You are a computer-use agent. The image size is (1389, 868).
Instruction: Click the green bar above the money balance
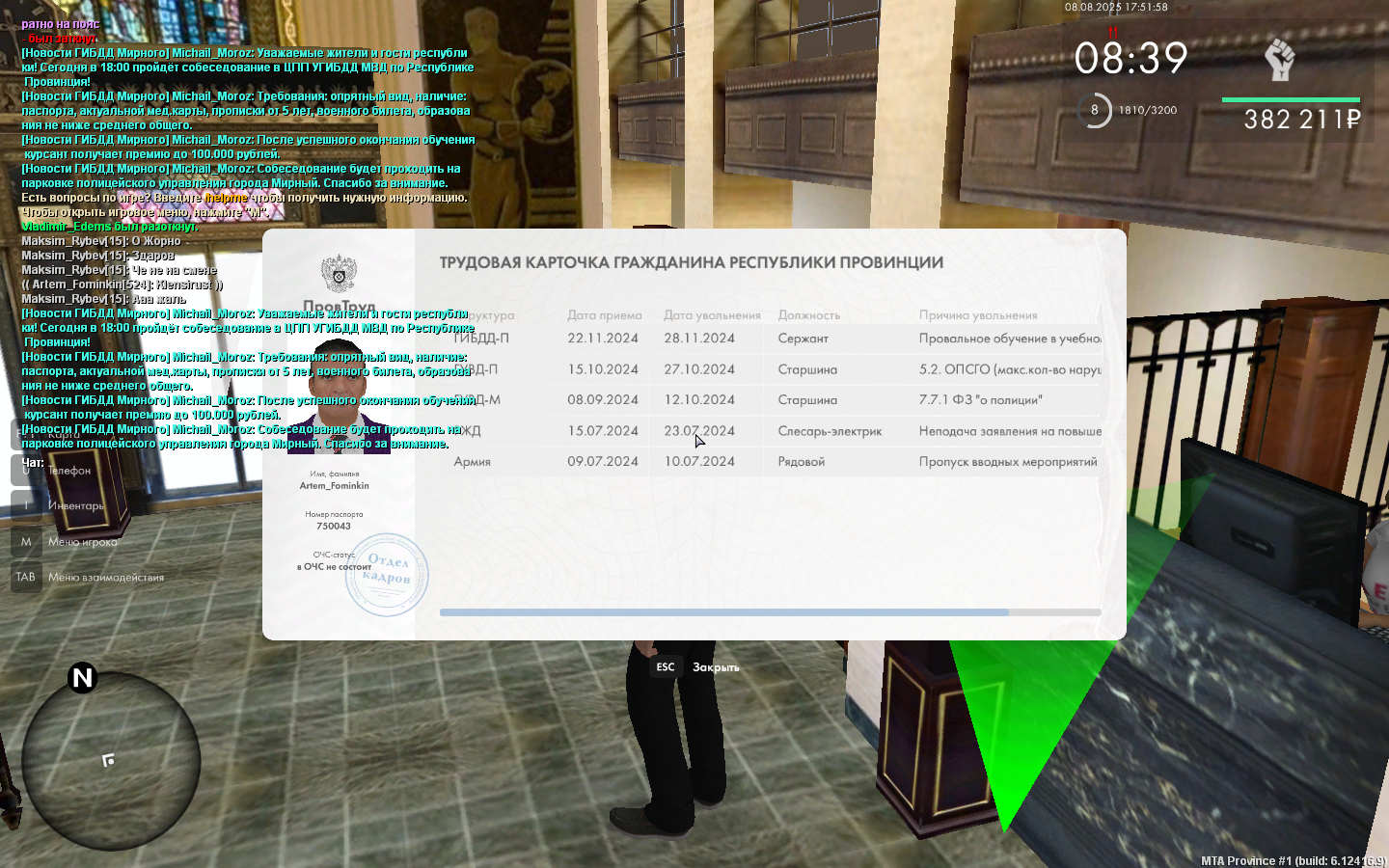1291,99
